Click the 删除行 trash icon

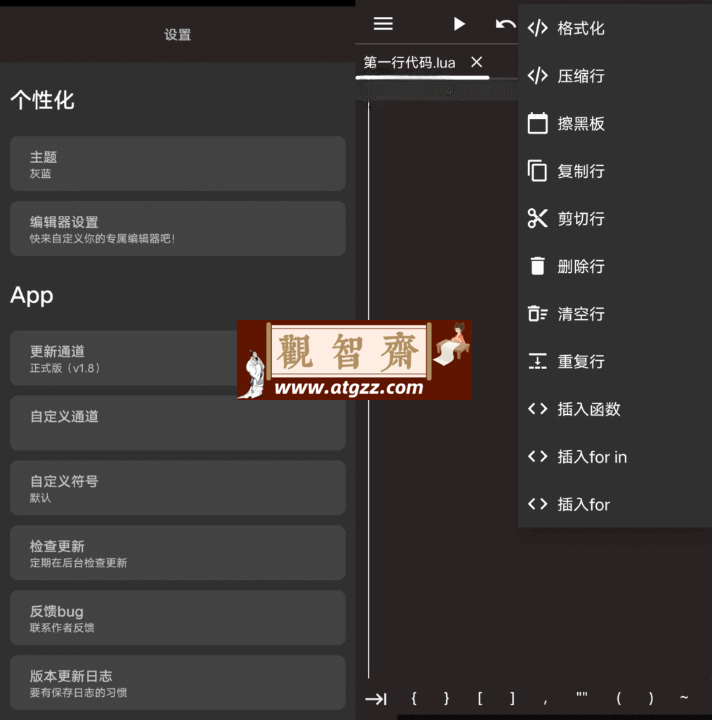[537, 266]
